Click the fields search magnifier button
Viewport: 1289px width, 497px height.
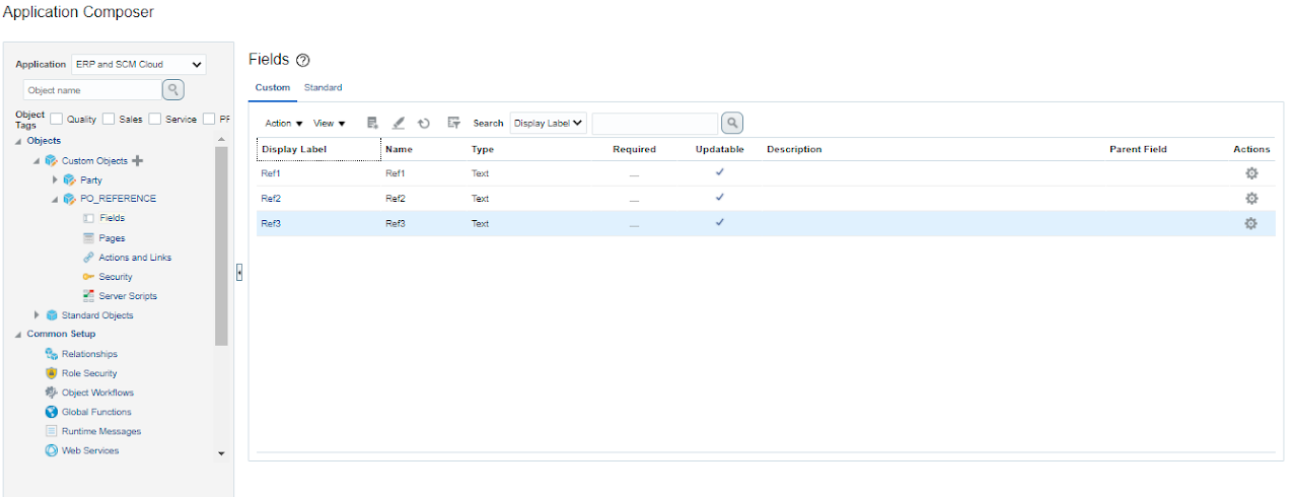(733, 123)
